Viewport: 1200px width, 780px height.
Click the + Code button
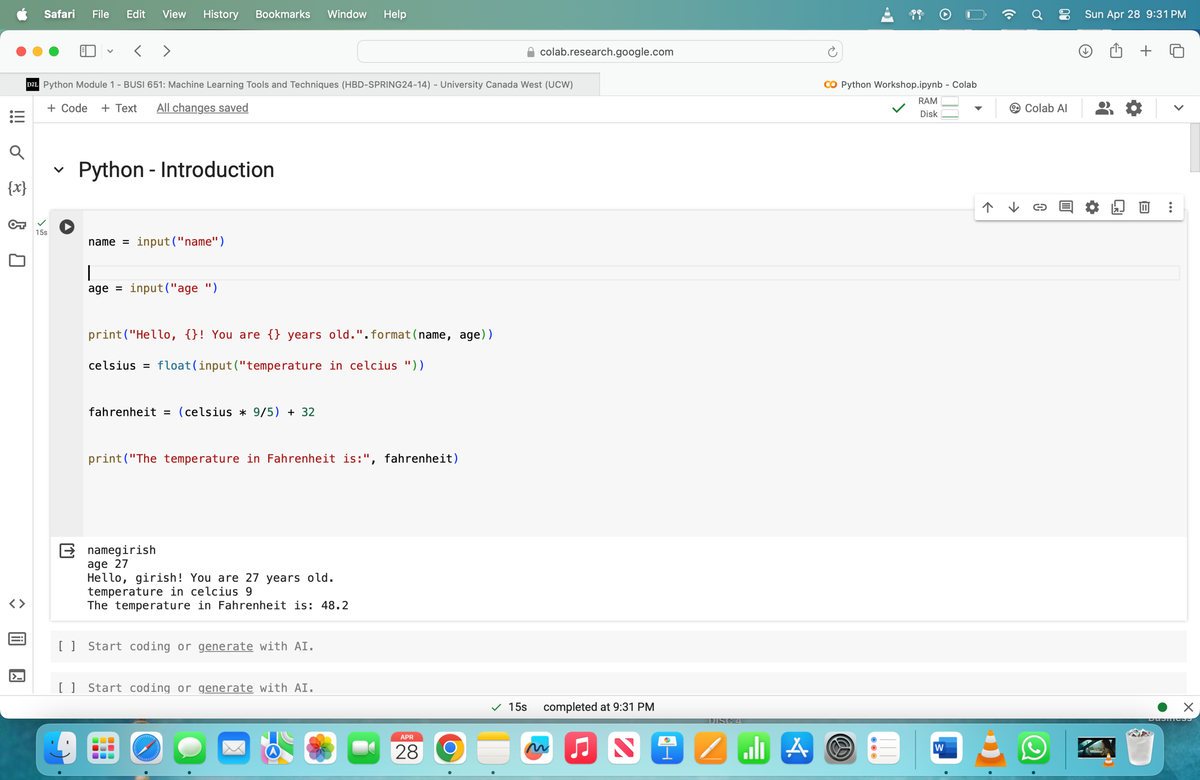(67, 108)
